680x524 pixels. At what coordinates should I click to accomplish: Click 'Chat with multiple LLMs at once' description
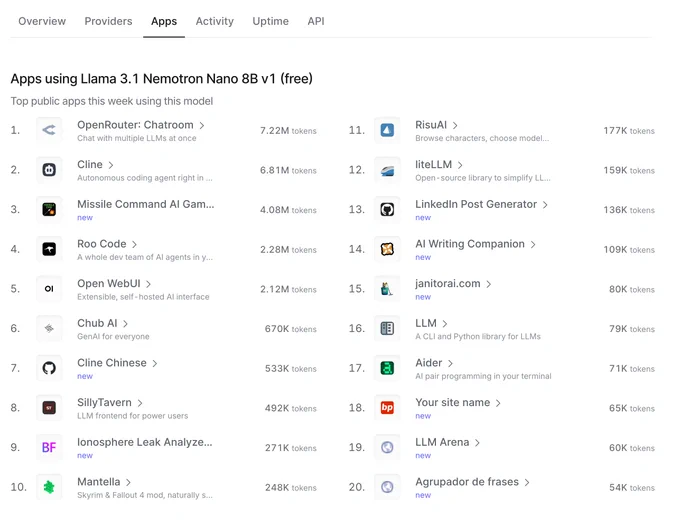coord(137,138)
